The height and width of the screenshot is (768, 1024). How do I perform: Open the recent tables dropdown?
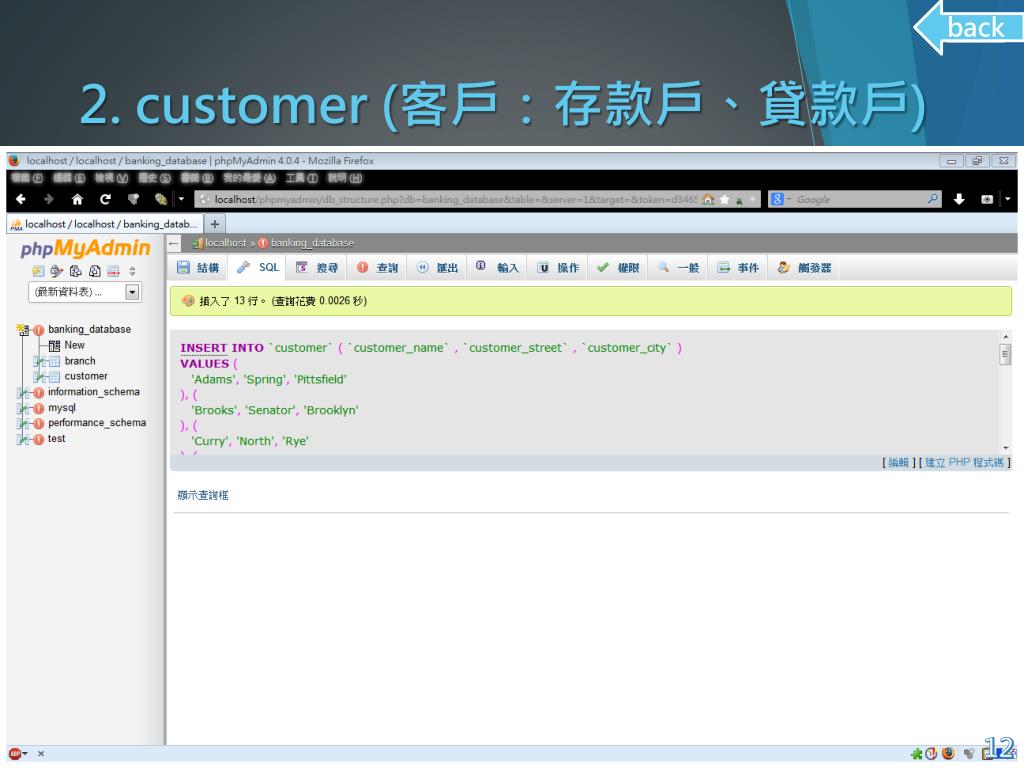coord(84,292)
